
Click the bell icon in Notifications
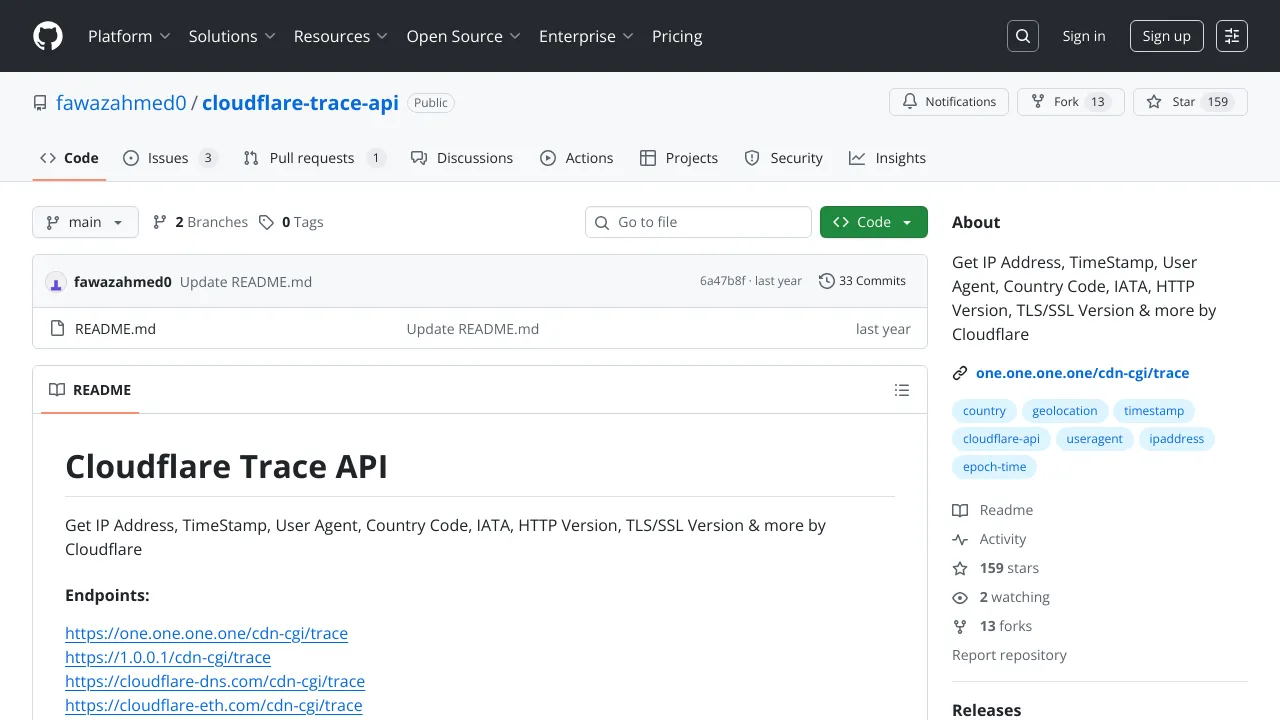point(910,102)
